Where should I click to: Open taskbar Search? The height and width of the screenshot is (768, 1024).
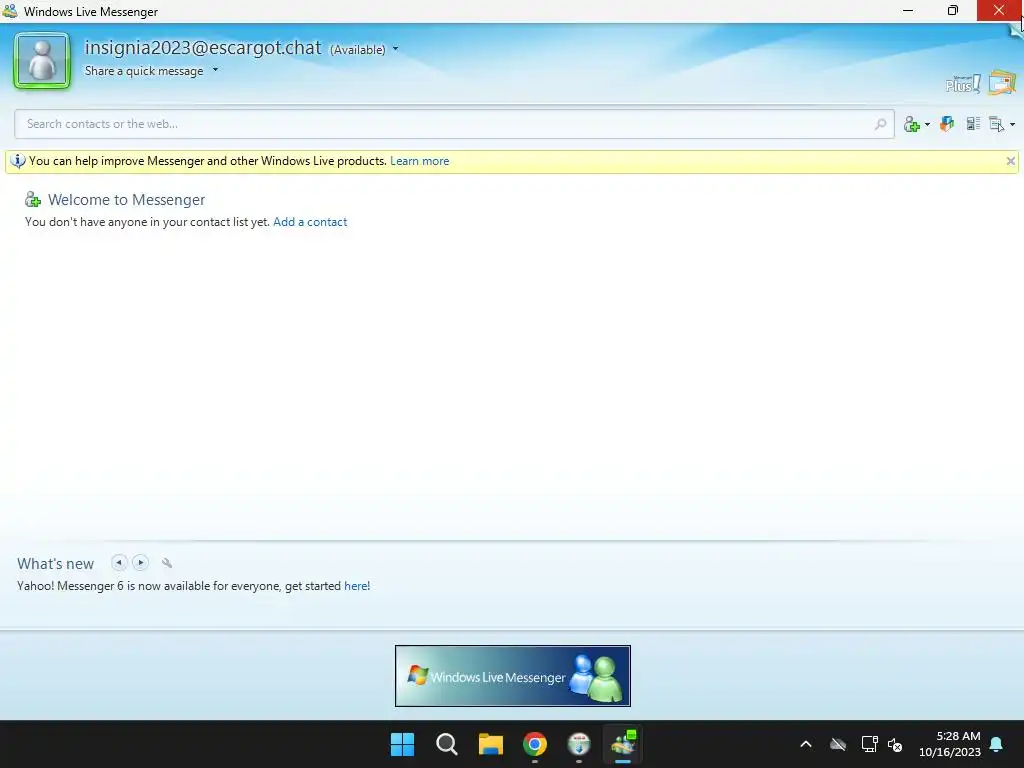click(x=447, y=744)
